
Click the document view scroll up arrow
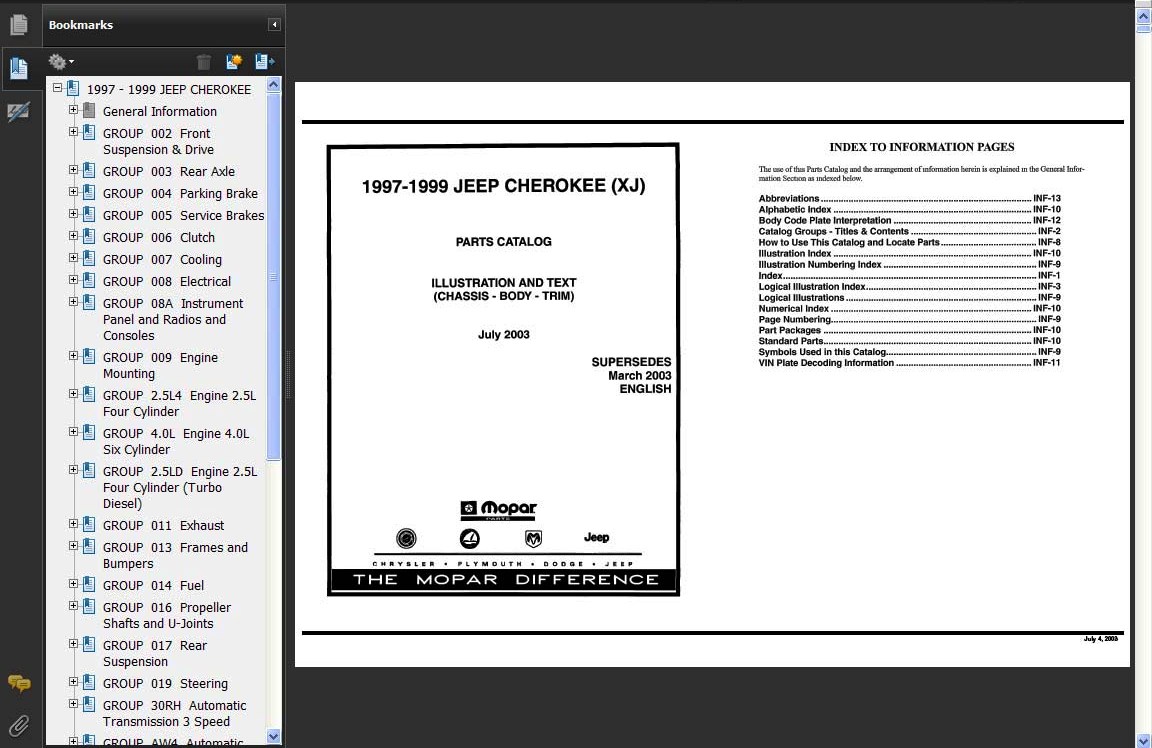[x=1143, y=15]
